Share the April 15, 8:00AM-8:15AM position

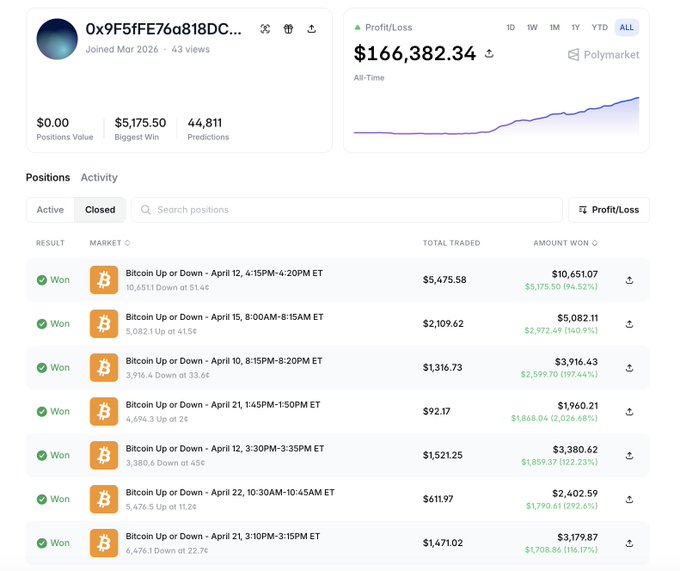pos(630,324)
